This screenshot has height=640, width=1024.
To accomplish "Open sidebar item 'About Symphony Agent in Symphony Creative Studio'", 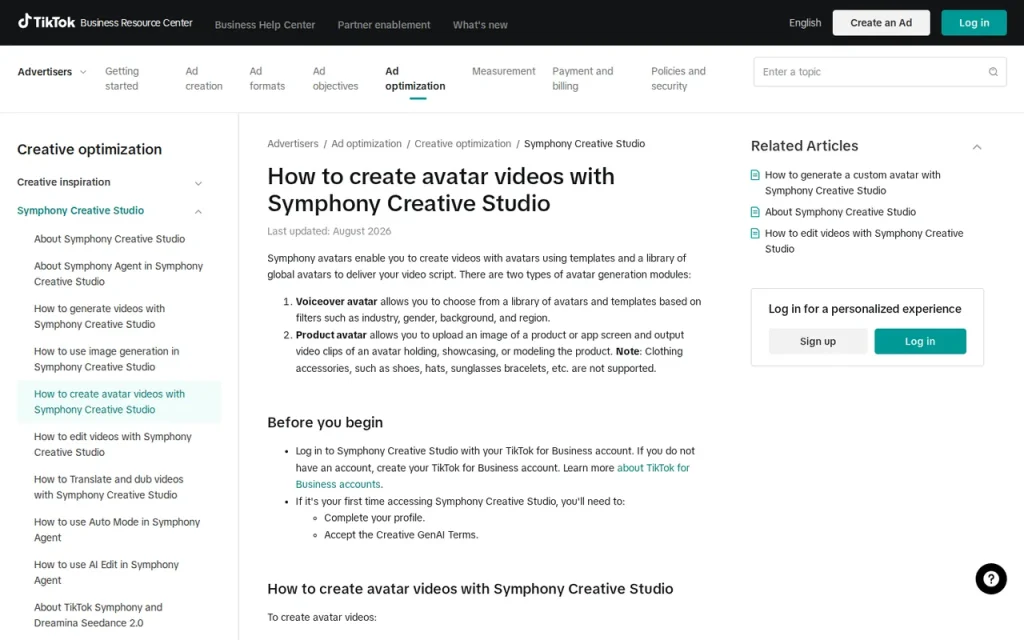I will tap(118, 274).
